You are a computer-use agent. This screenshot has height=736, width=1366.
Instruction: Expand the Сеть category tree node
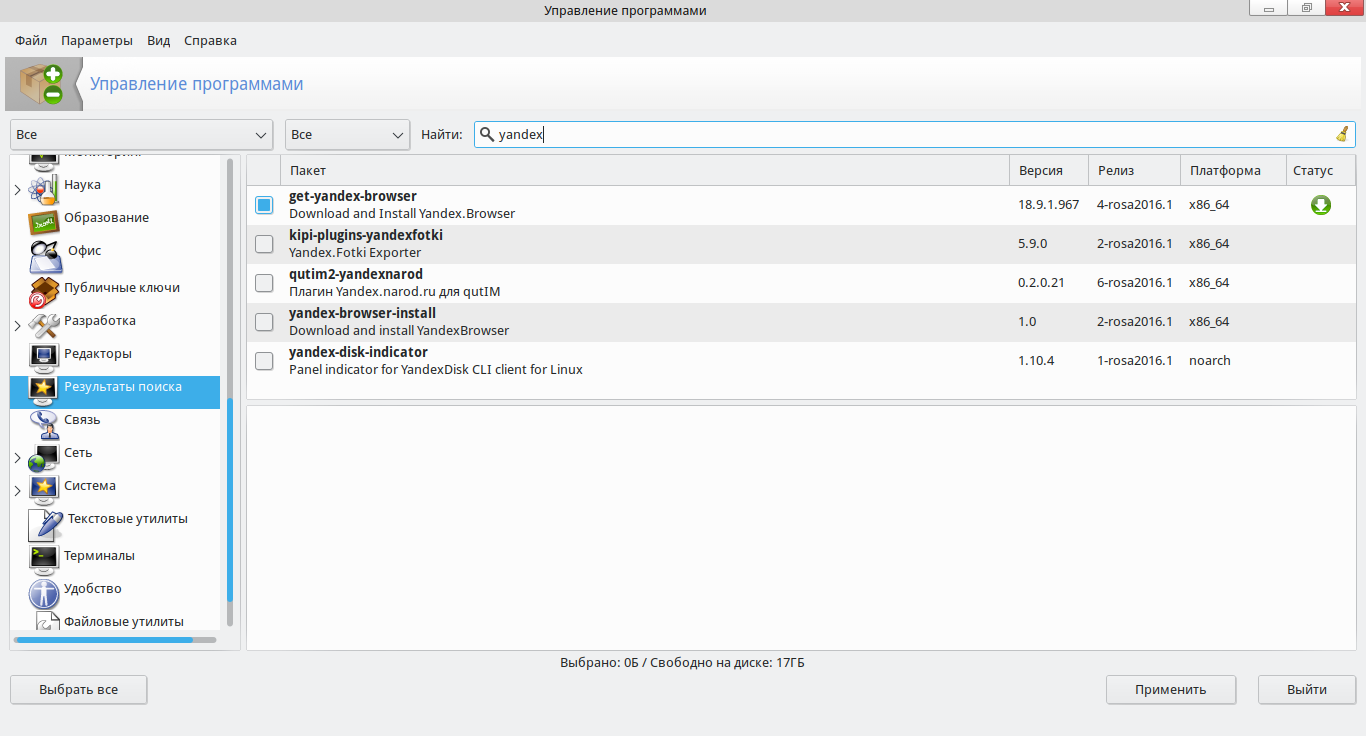pos(18,459)
